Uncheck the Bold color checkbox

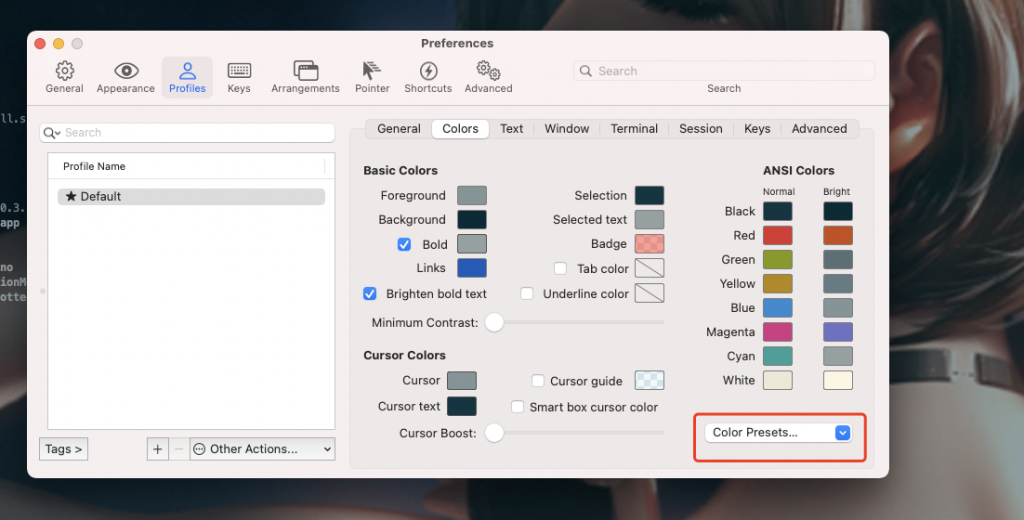[405, 244]
